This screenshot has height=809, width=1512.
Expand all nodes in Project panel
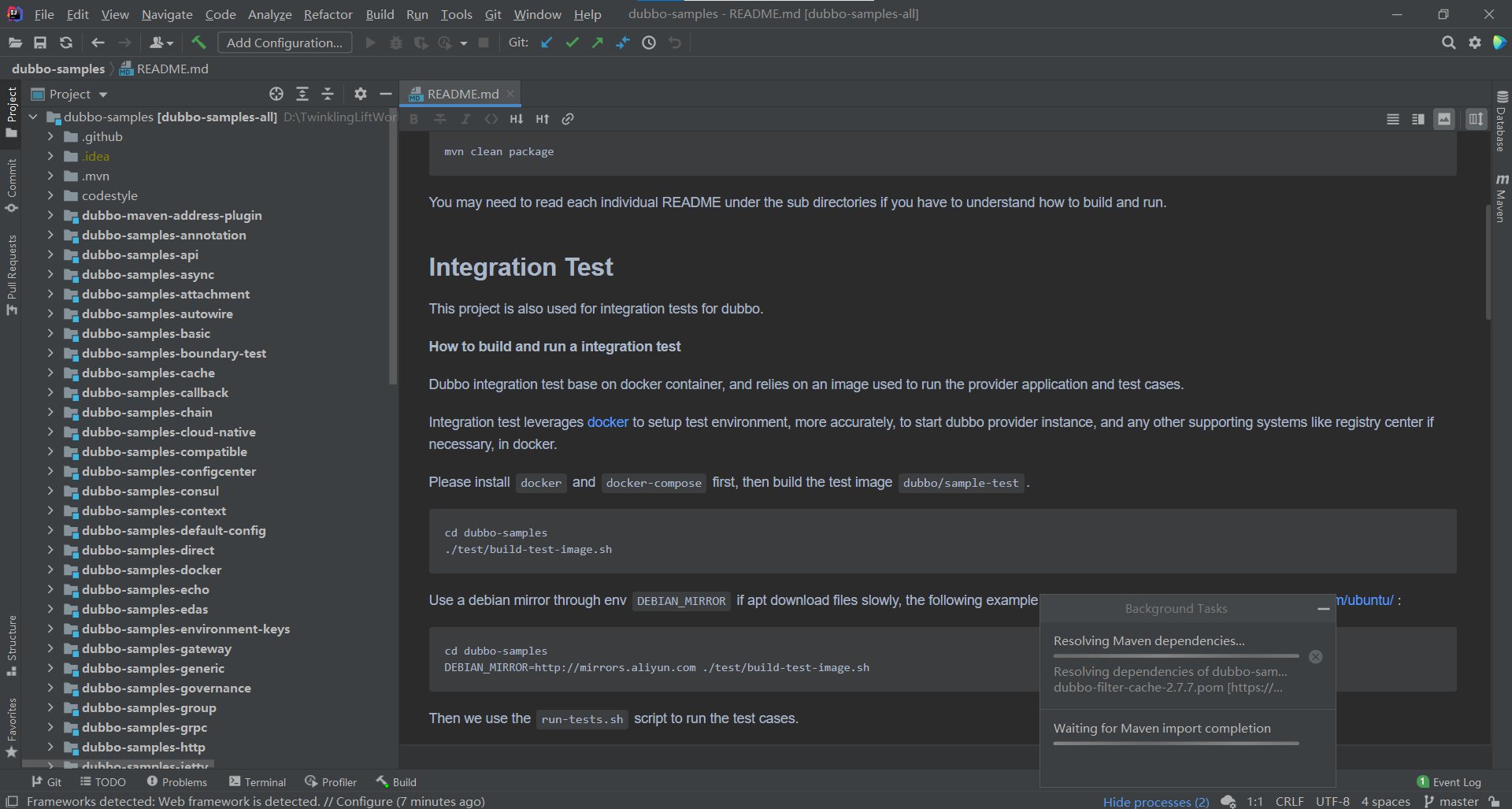point(302,94)
